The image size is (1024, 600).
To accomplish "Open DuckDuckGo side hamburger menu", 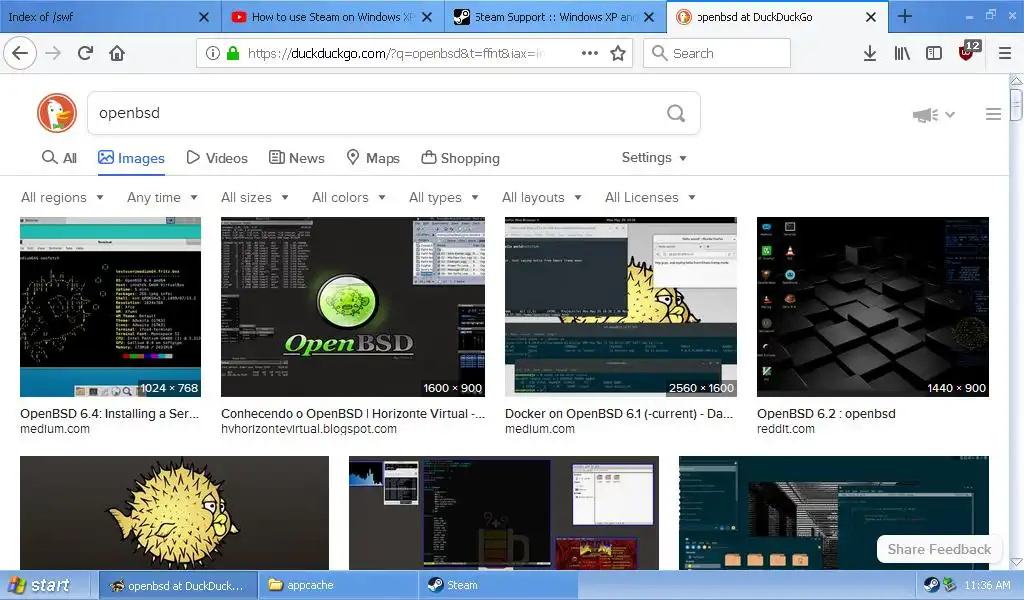I will (x=993, y=114).
